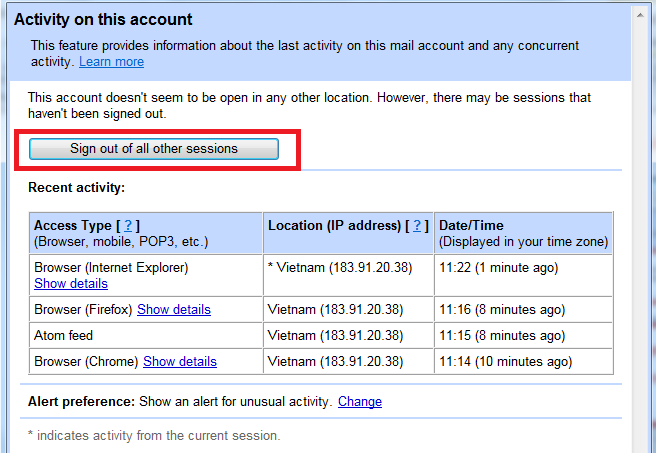Viewport: 656px width, 453px height.
Task: Click the Learn more link
Action: pyautogui.click(x=111, y=62)
